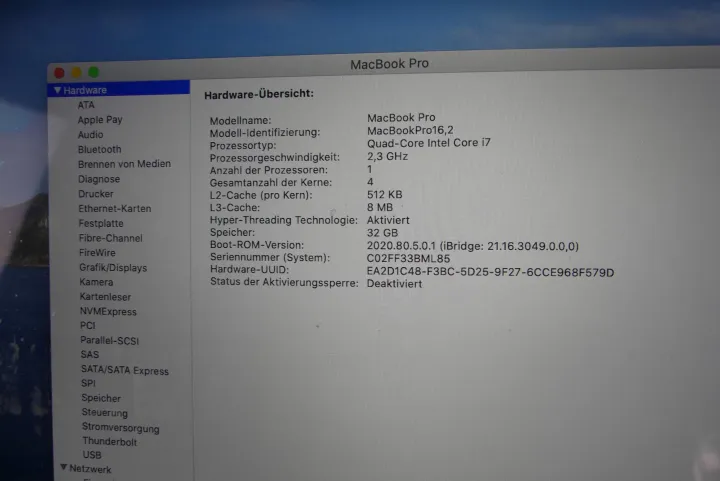Select Thunderbolt in the sidebar
The width and height of the screenshot is (720, 481).
110,442
